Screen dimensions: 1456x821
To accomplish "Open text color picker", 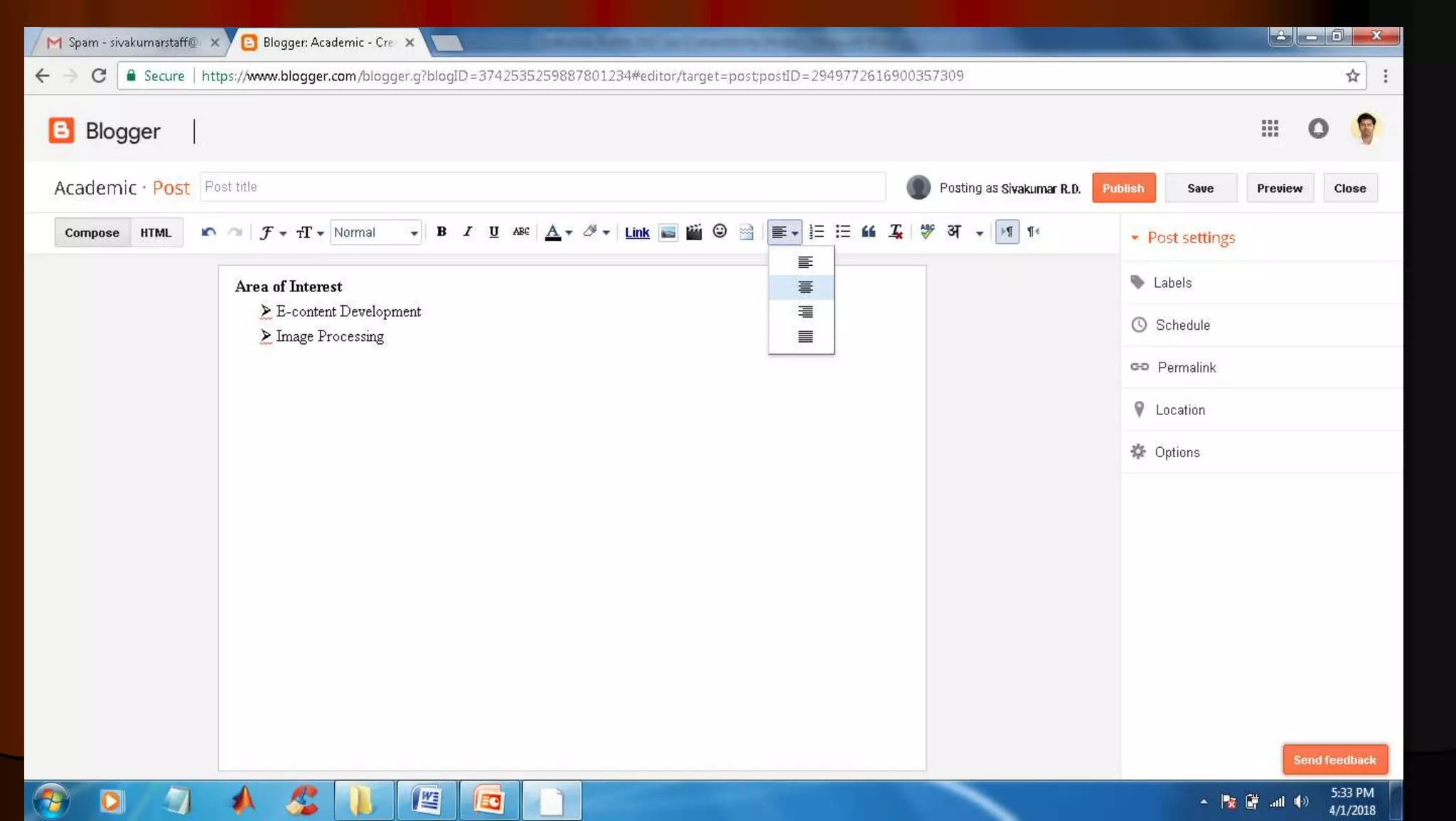I will (x=558, y=232).
